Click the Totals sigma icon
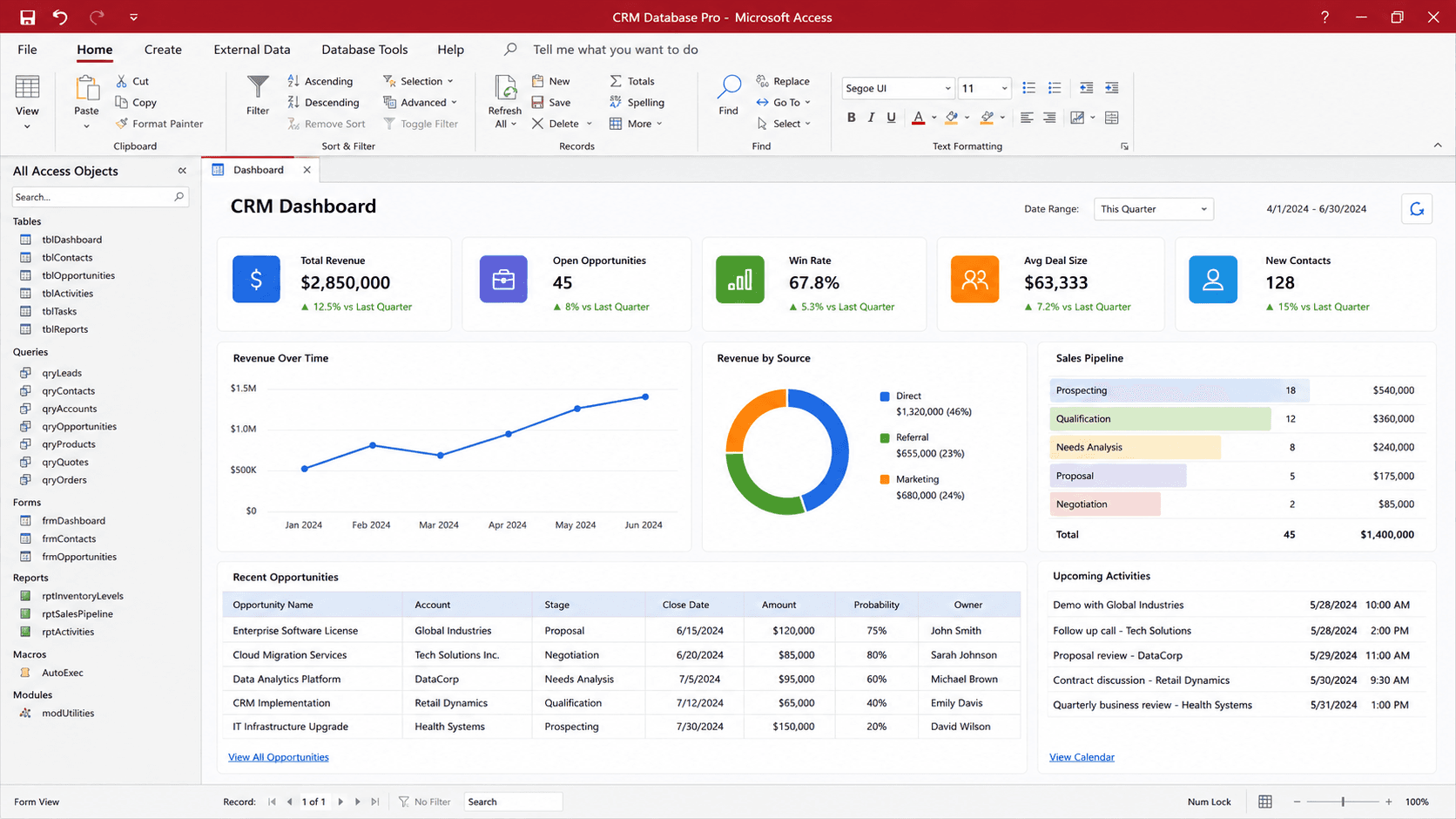 (616, 81)
